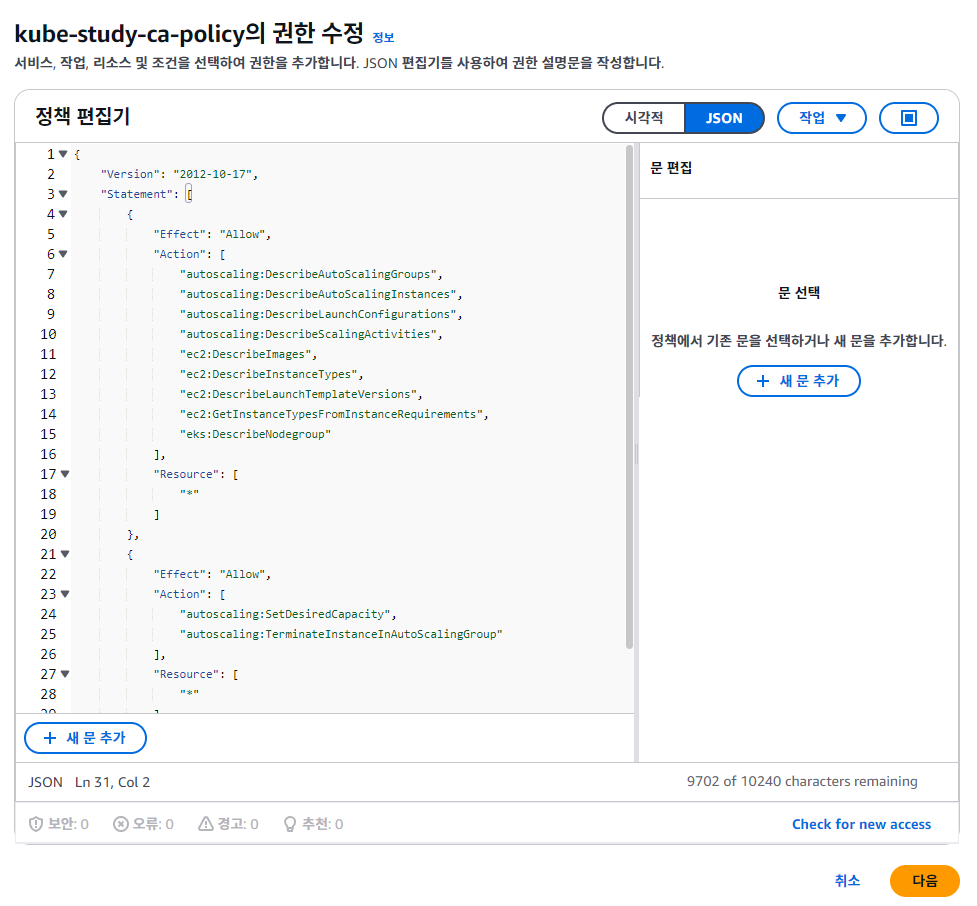Click "ec2:DescribeImages" line
Viewport: 977px width, 906px height.
(248, 354)
